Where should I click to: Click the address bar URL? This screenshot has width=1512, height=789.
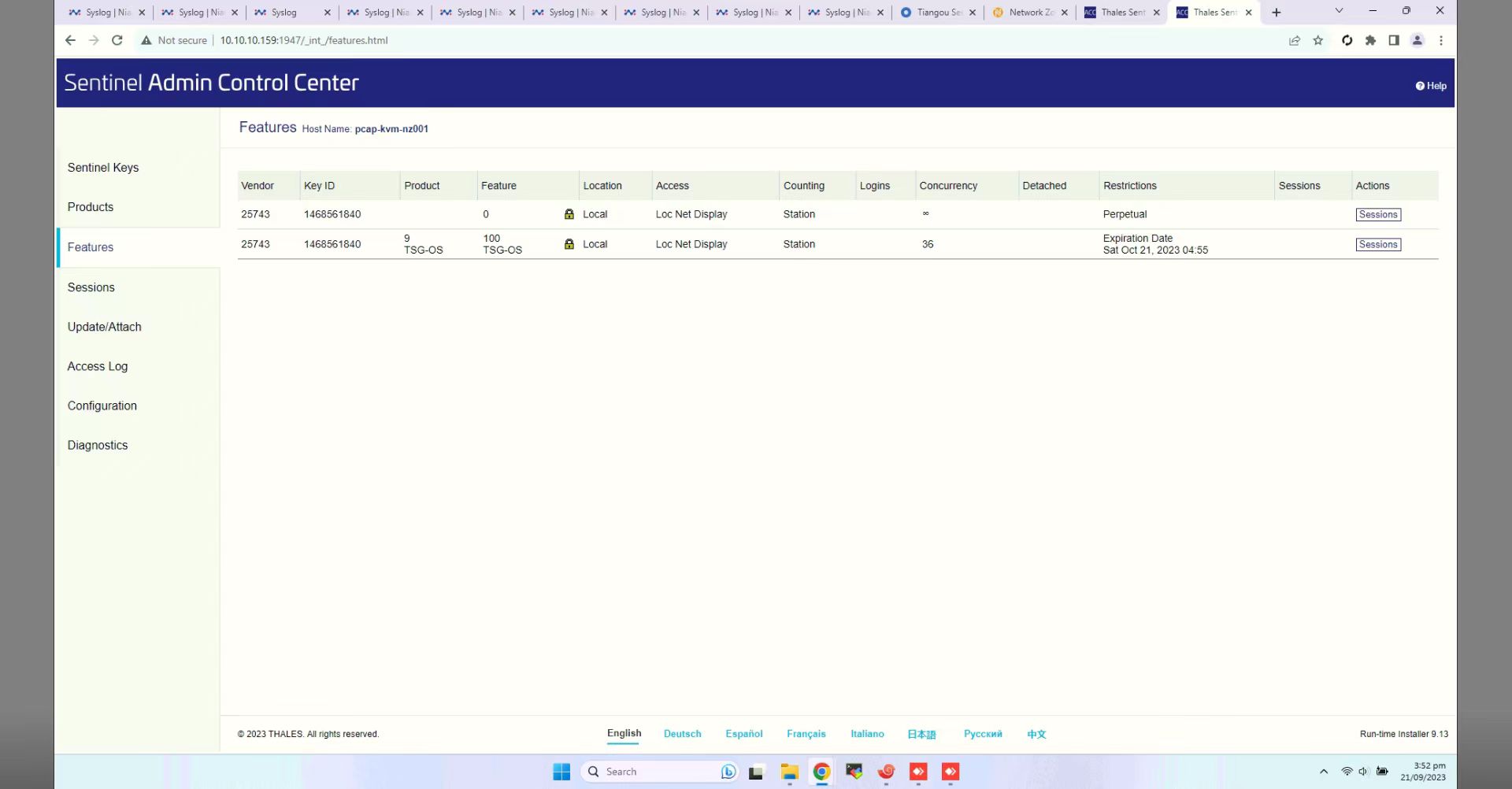[x=304, y=40]
